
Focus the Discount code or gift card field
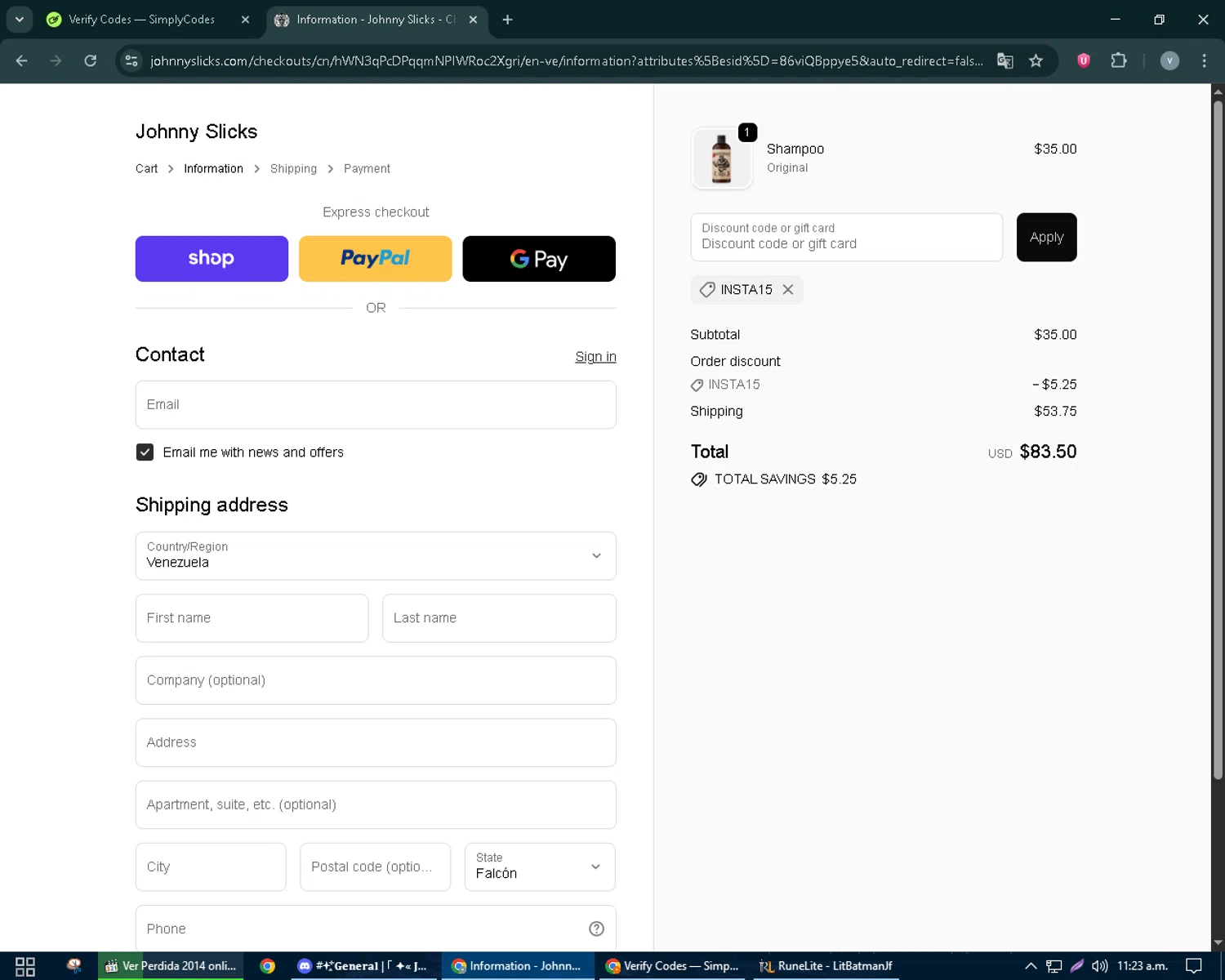[846, 238]
